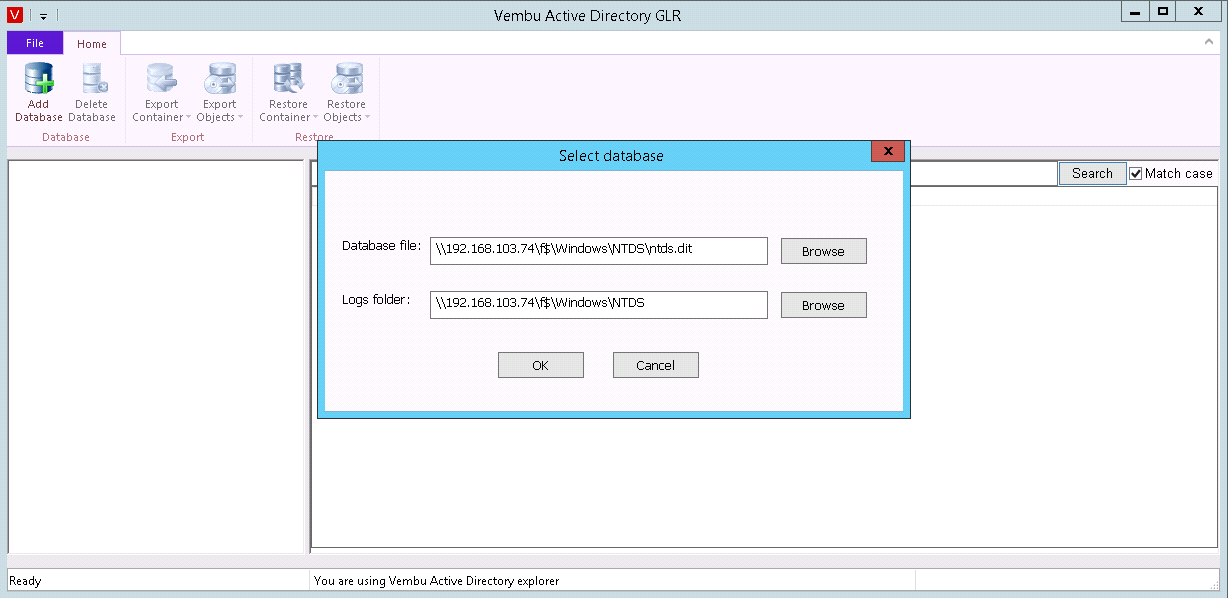Expand the Export Objects dropdown arrow
Image resolution: width=1228 pixels, height=598 pixels.
tap(240, 118)
